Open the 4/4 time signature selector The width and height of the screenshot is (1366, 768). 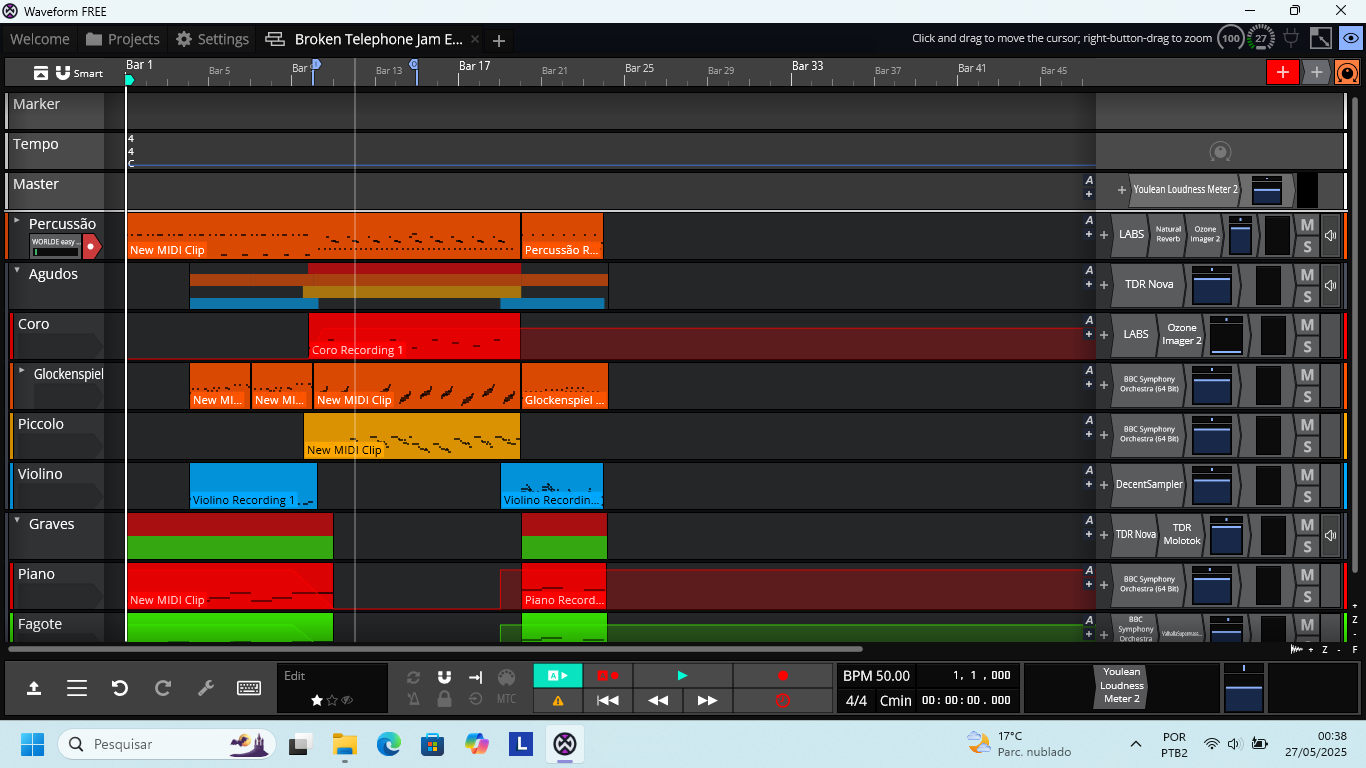(856, 701)
